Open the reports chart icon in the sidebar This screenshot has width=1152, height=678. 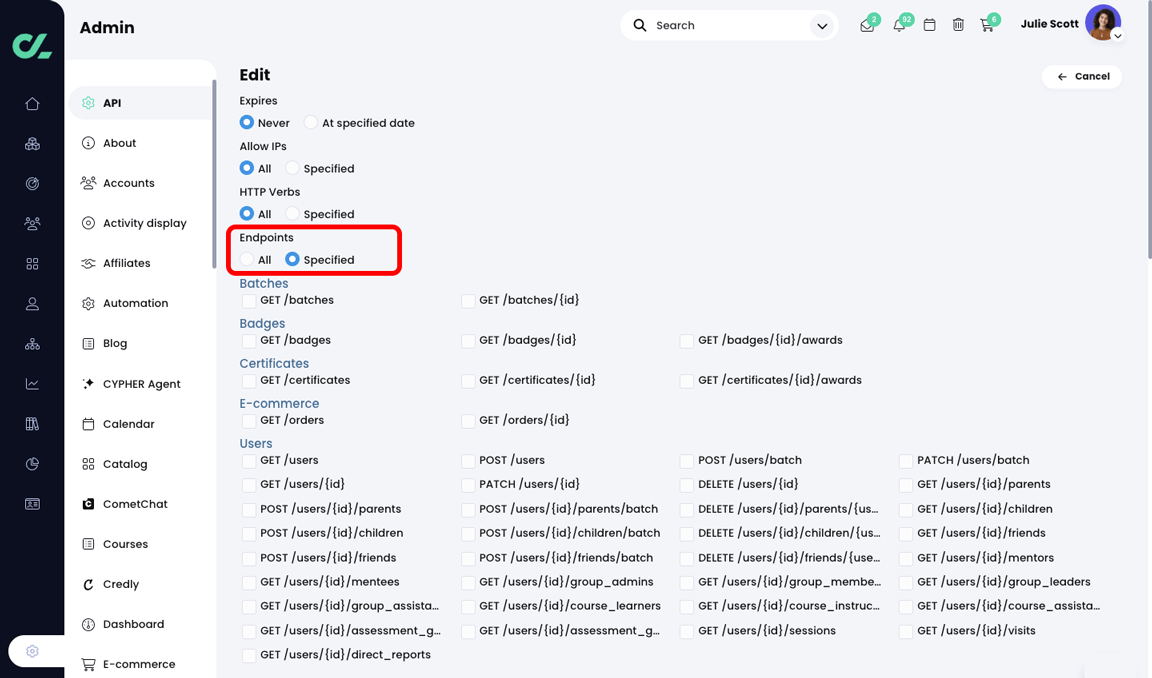[32, 383]
